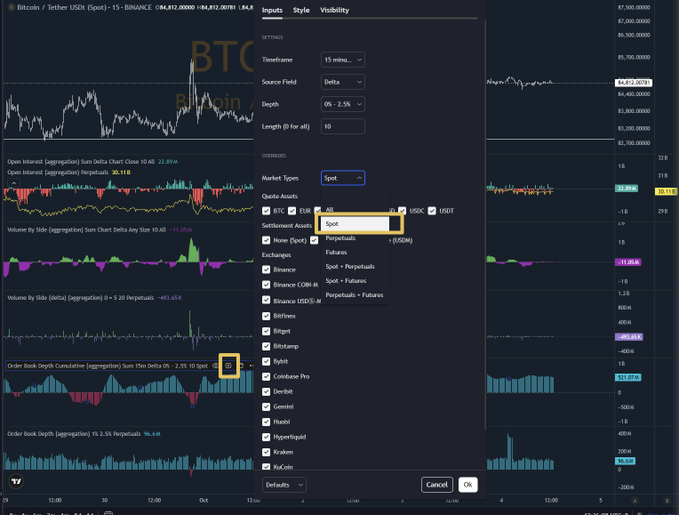The height and width of the screenshot is (515, 679).
Task: Toggle the Bybit exchange checkbox
Action: click(266, 362)
